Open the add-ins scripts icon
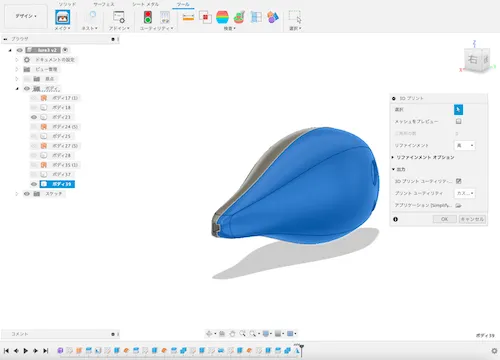 coord(119,17)
